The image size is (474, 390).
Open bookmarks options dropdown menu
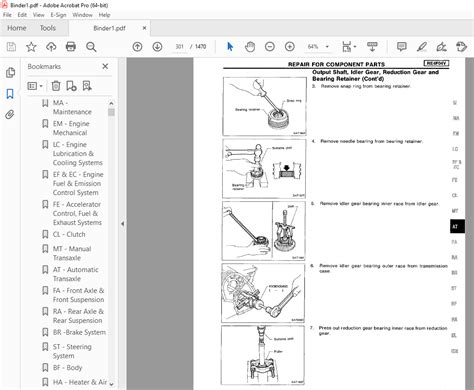coord(35,86)
